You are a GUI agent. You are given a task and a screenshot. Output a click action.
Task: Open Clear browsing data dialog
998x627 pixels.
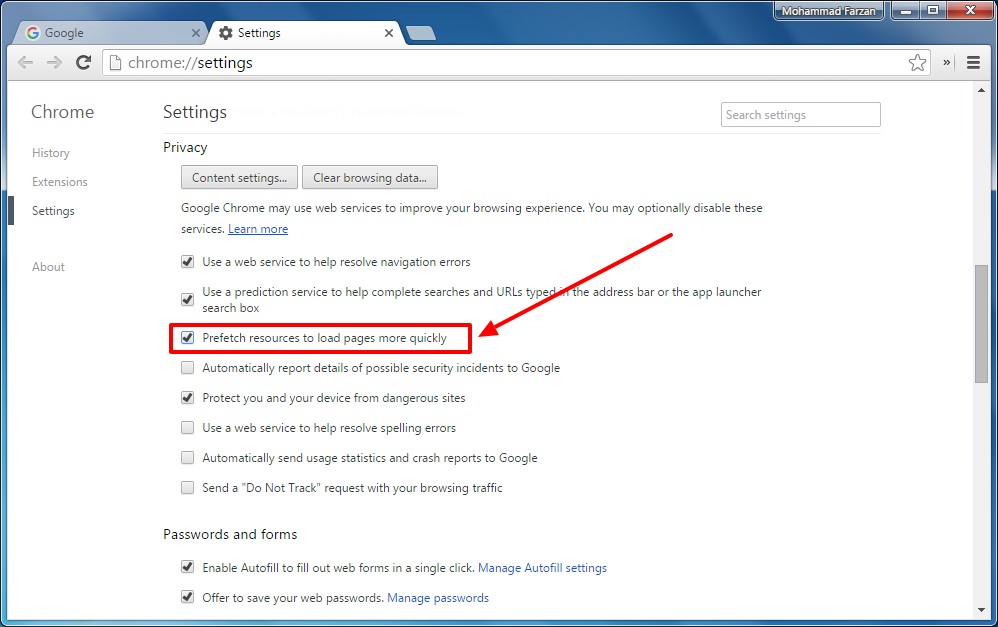370,178
